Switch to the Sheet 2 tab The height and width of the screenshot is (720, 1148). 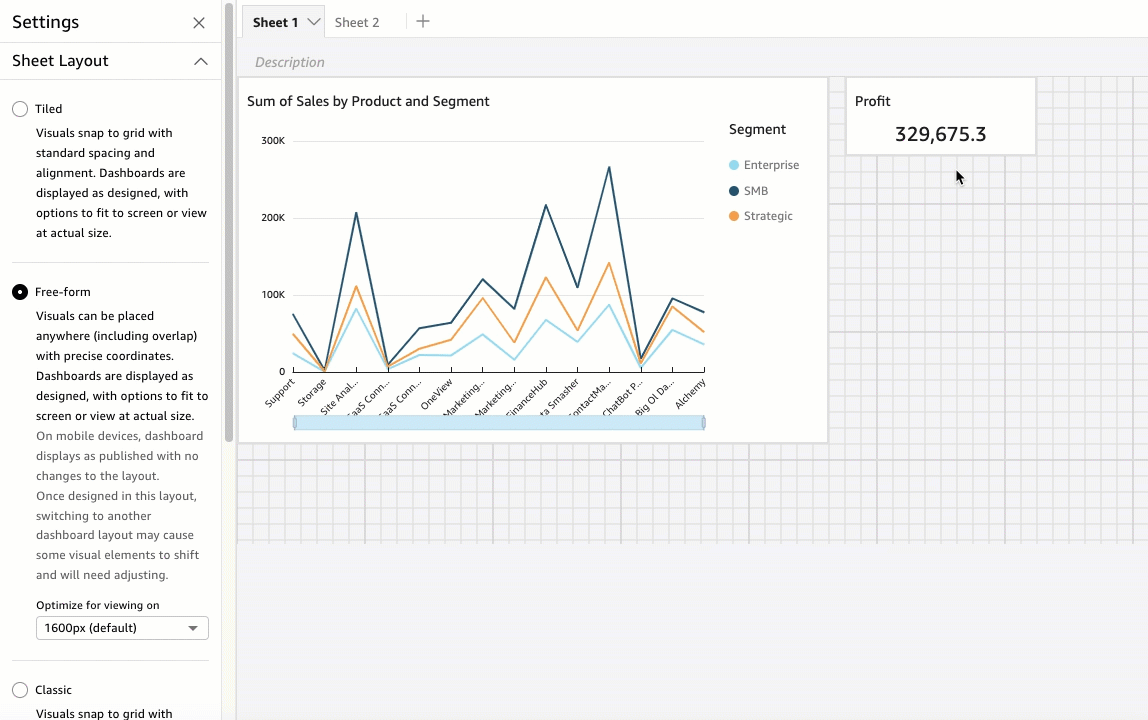[357, 22]
